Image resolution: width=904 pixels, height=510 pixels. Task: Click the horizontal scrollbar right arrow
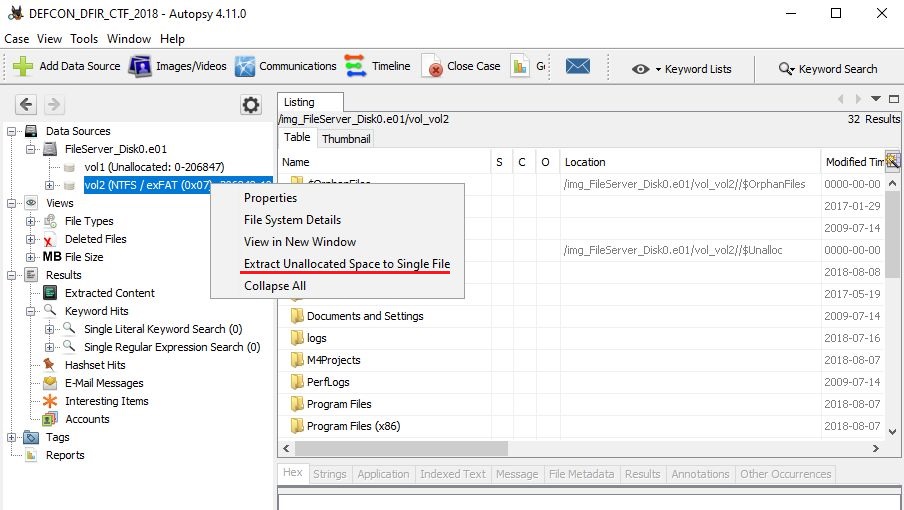click(x=876, y=448)
